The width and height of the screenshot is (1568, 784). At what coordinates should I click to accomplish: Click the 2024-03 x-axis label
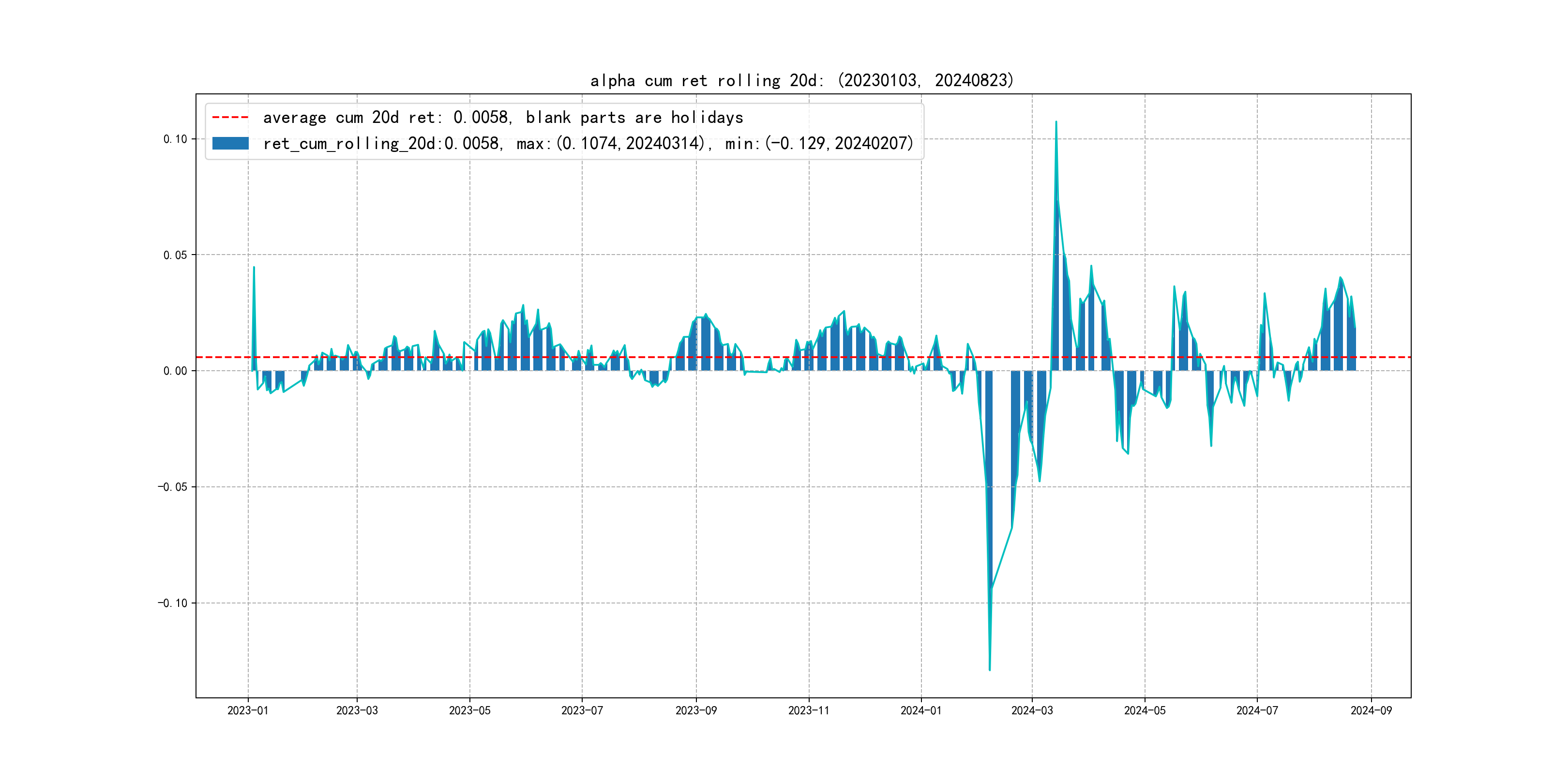pos(1032,710)
